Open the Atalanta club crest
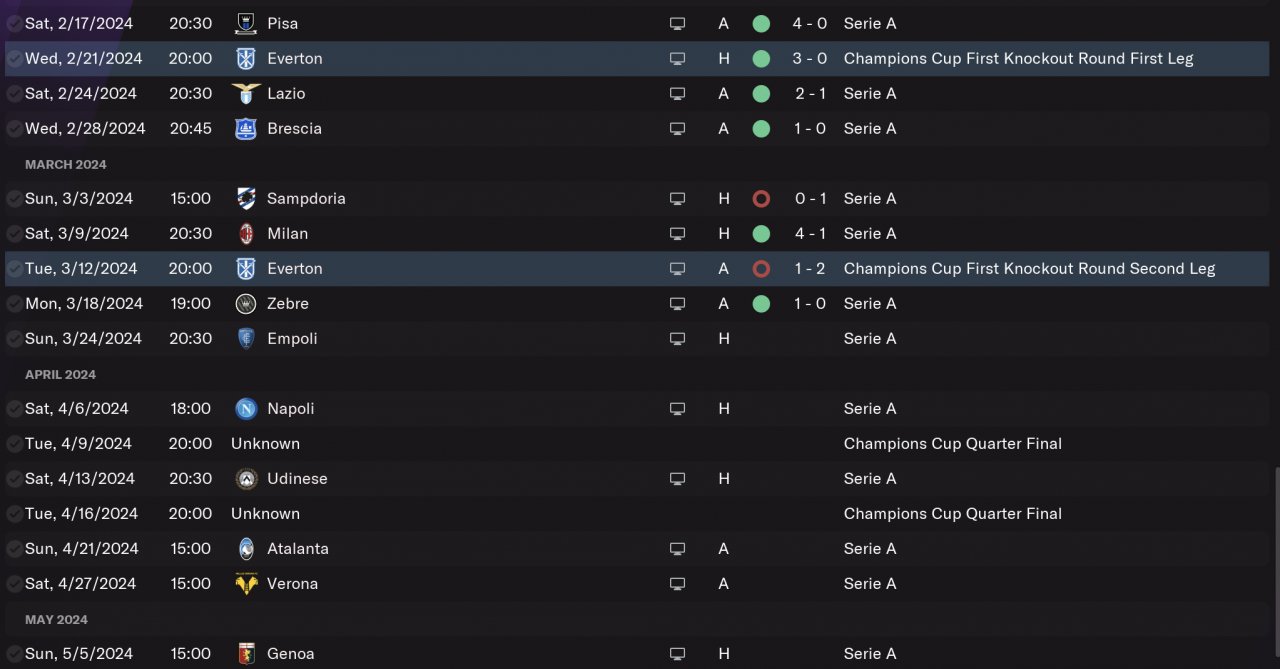 [245, 548]
